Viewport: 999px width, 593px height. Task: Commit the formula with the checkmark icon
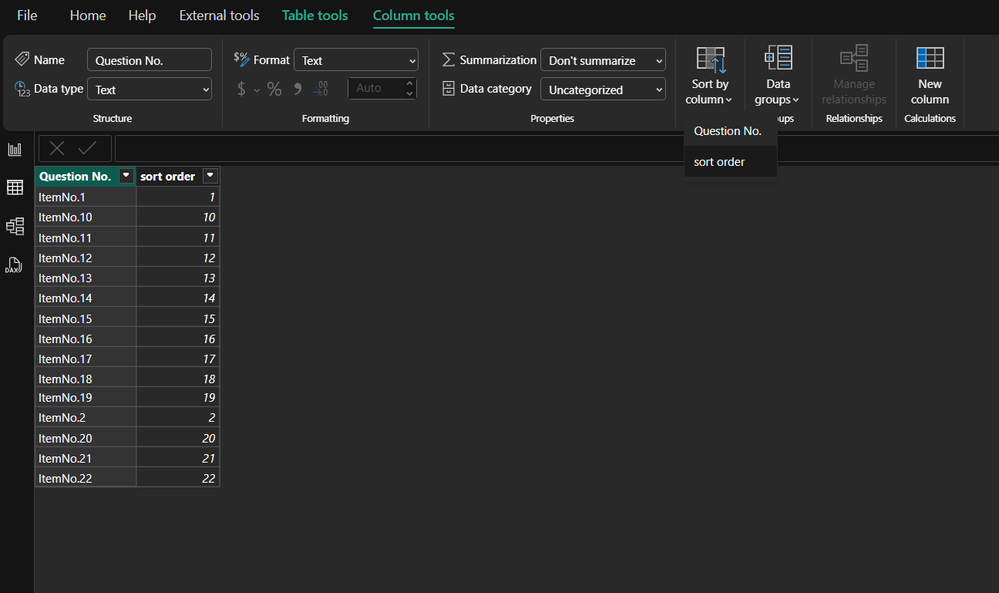point(87,148)
